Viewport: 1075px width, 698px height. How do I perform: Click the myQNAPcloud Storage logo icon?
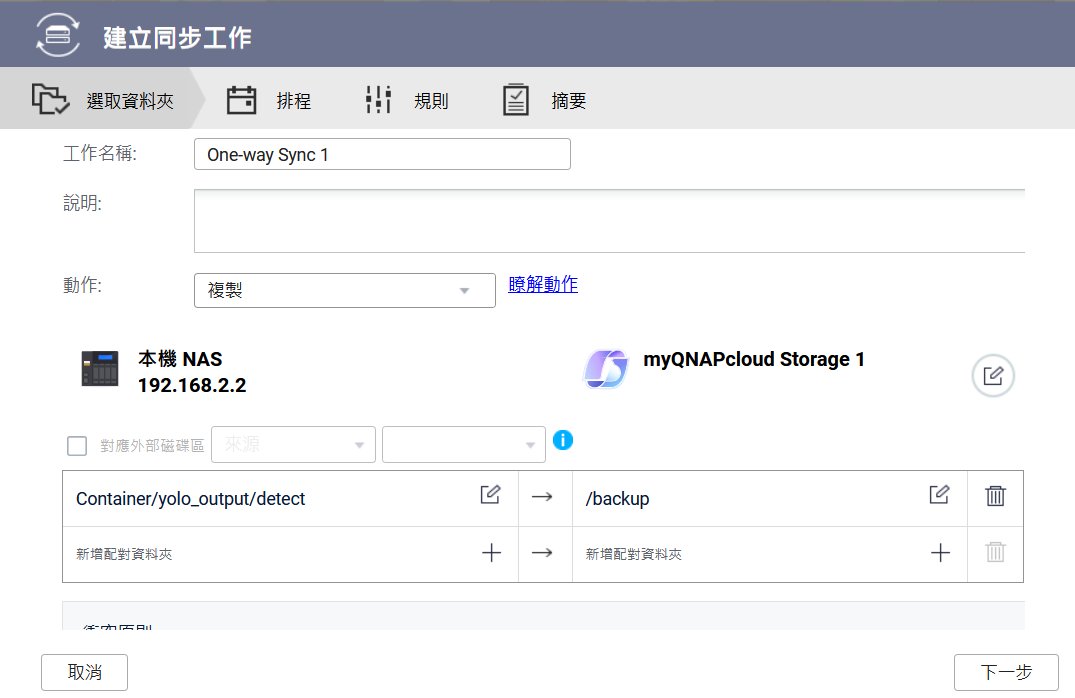coord(605,369)
